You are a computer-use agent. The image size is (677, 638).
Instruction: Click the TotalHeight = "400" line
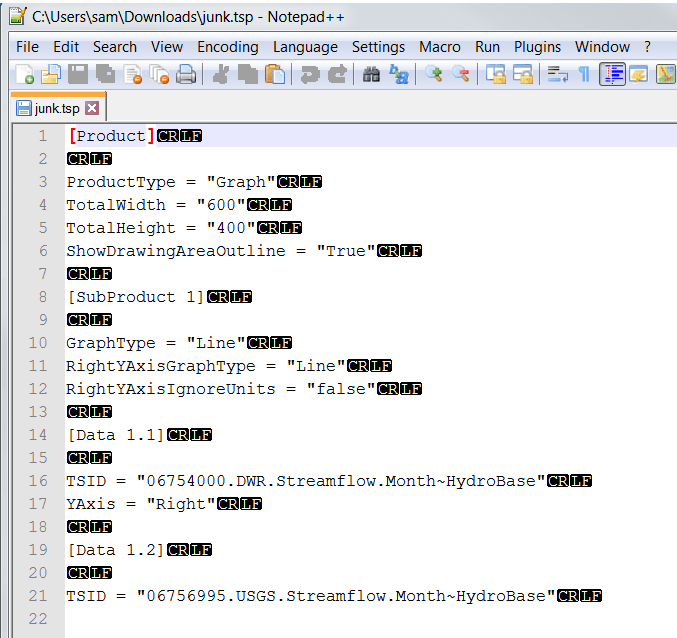(x=161, y=227)
